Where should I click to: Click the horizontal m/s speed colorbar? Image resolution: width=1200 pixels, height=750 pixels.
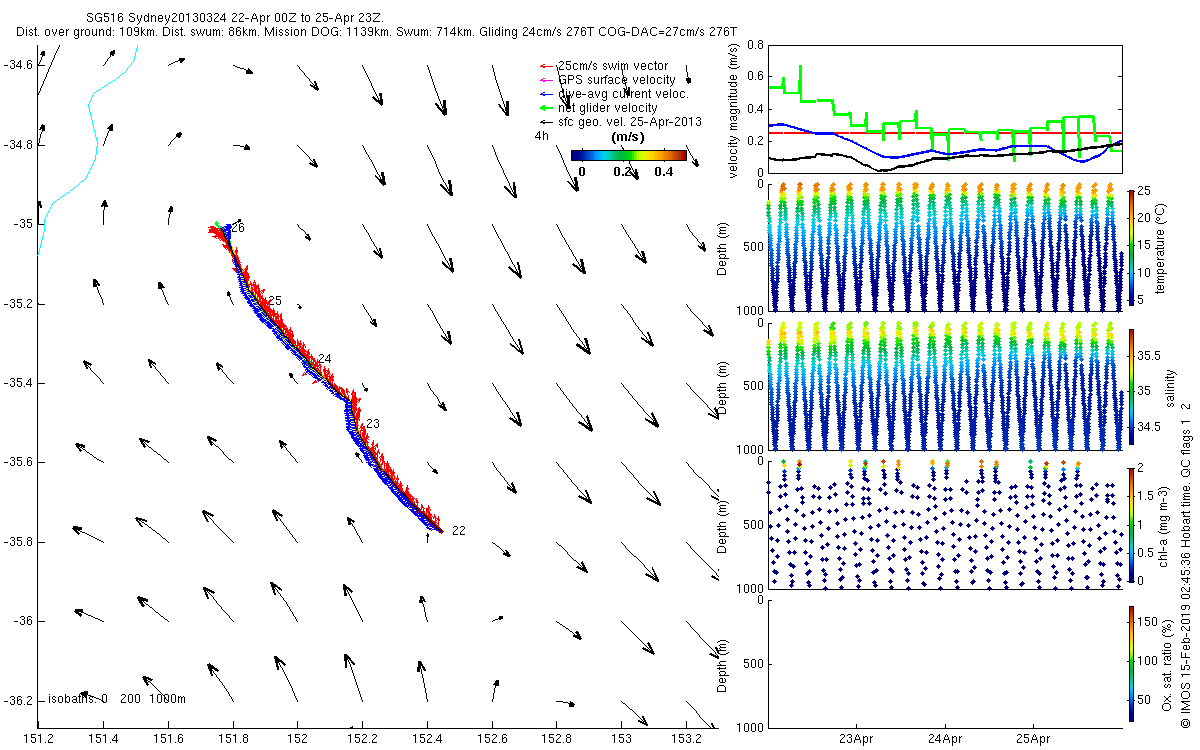628,155
